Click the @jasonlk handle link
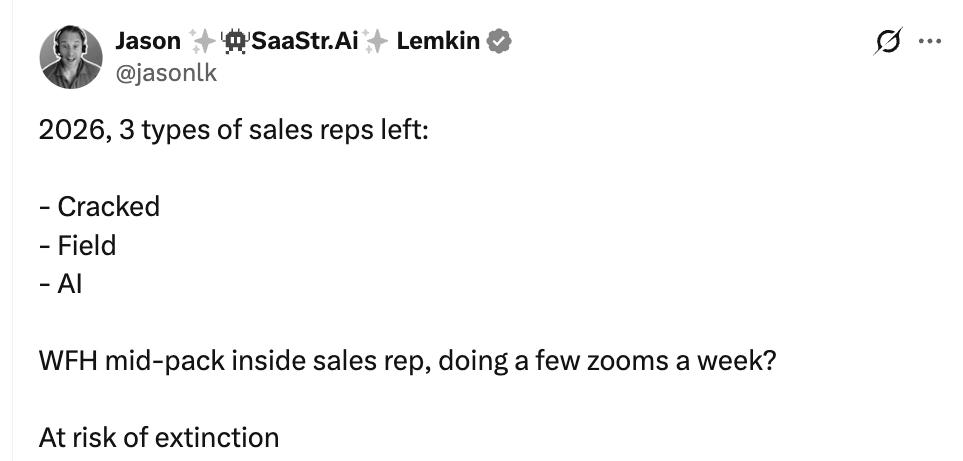963x461 pixels. 166,73
